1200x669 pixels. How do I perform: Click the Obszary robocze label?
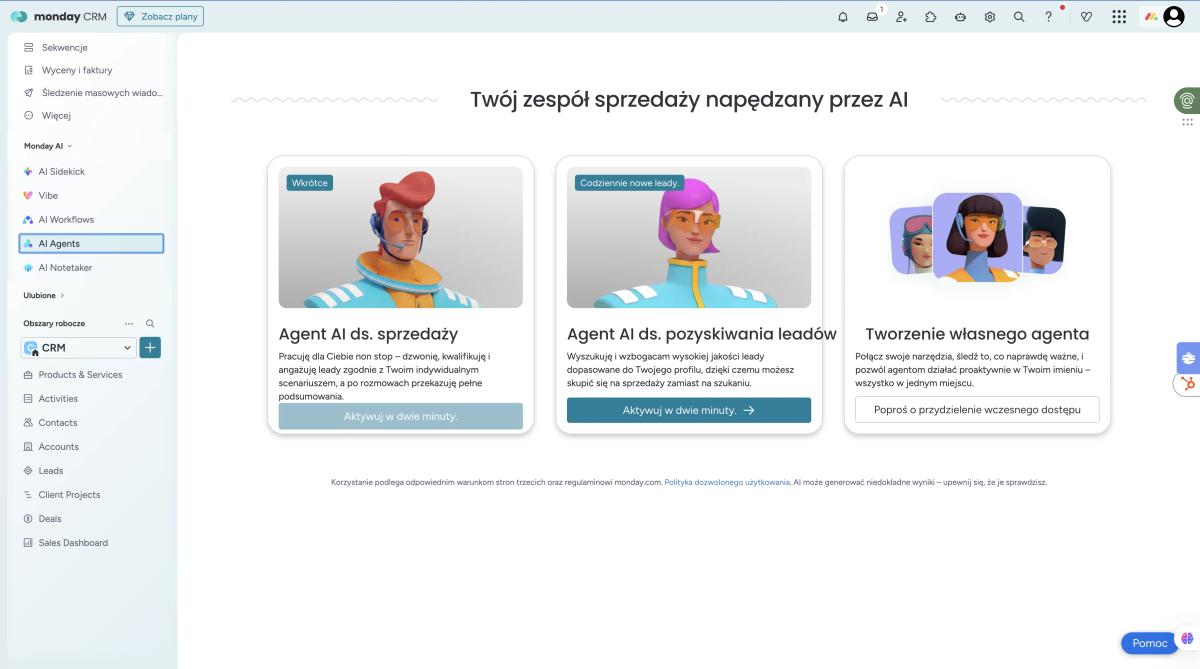point(54,324)
